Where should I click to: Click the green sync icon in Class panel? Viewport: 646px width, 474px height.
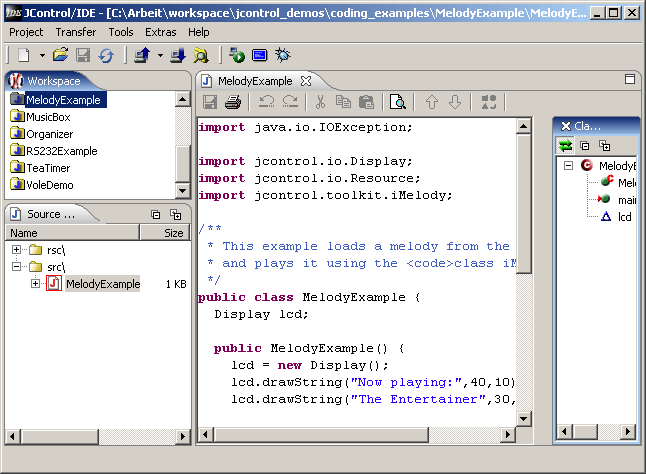coord(565,146)
